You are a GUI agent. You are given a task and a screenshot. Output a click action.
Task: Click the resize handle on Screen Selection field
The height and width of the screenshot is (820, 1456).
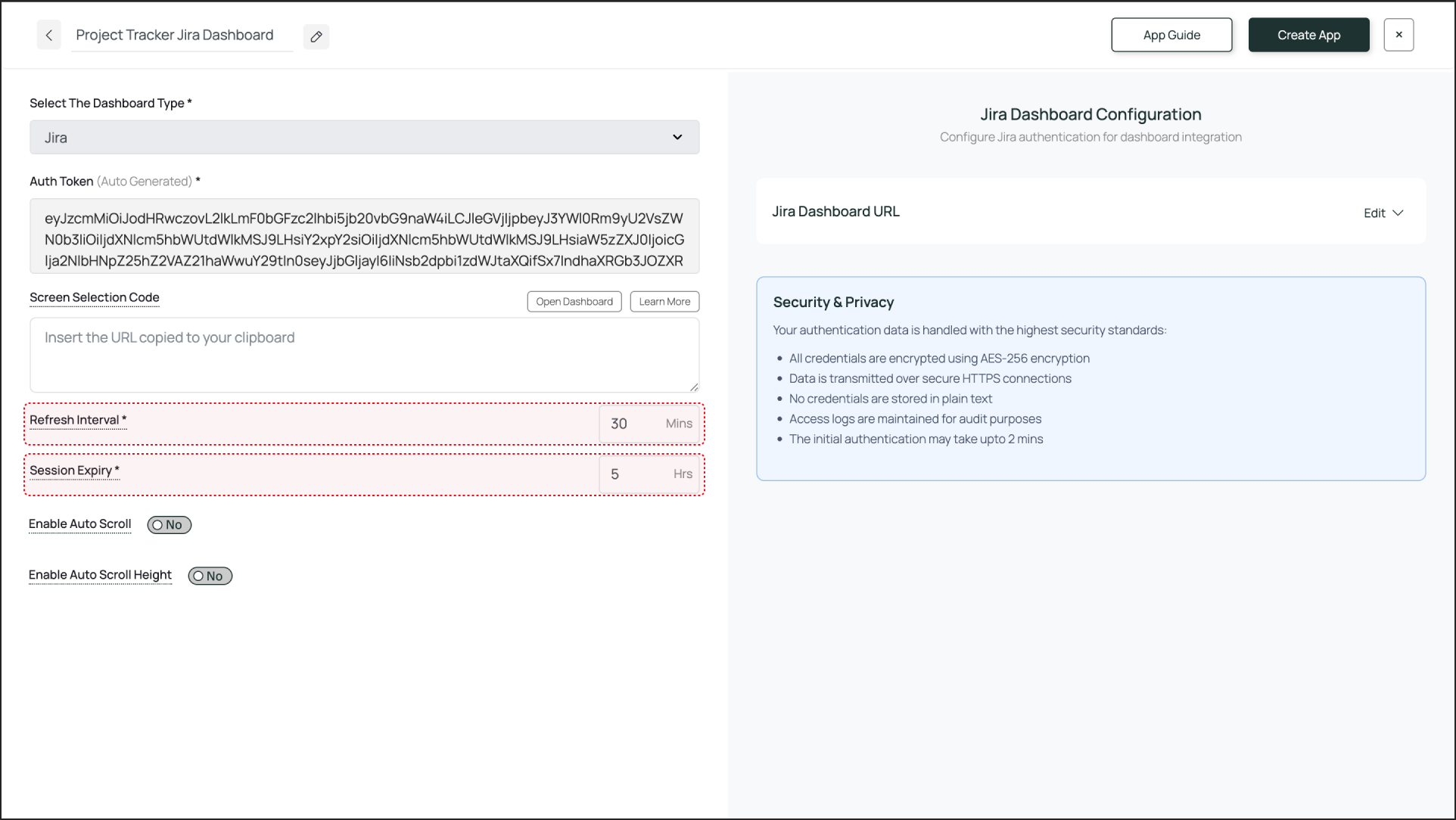pos(693,385)
